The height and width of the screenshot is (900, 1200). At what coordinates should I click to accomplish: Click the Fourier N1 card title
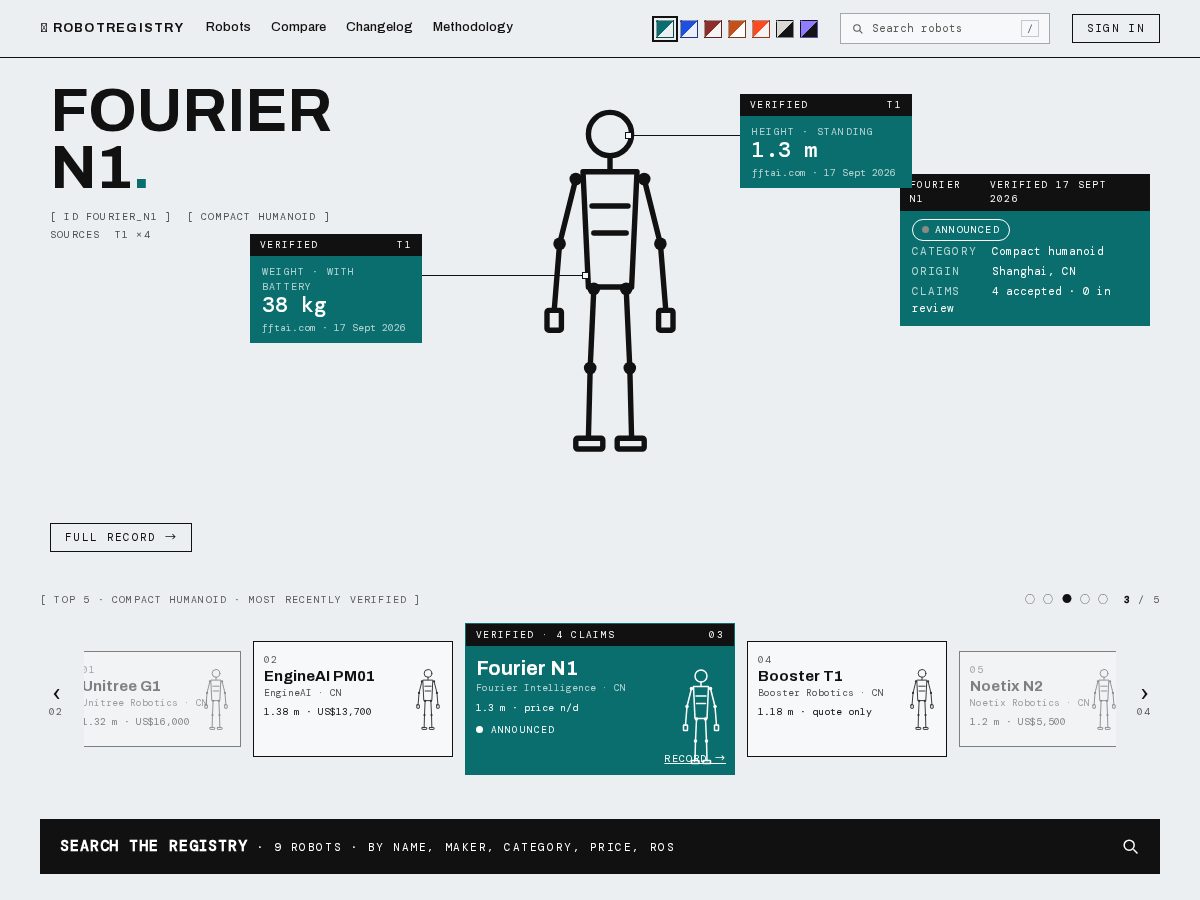pos(527,668)
